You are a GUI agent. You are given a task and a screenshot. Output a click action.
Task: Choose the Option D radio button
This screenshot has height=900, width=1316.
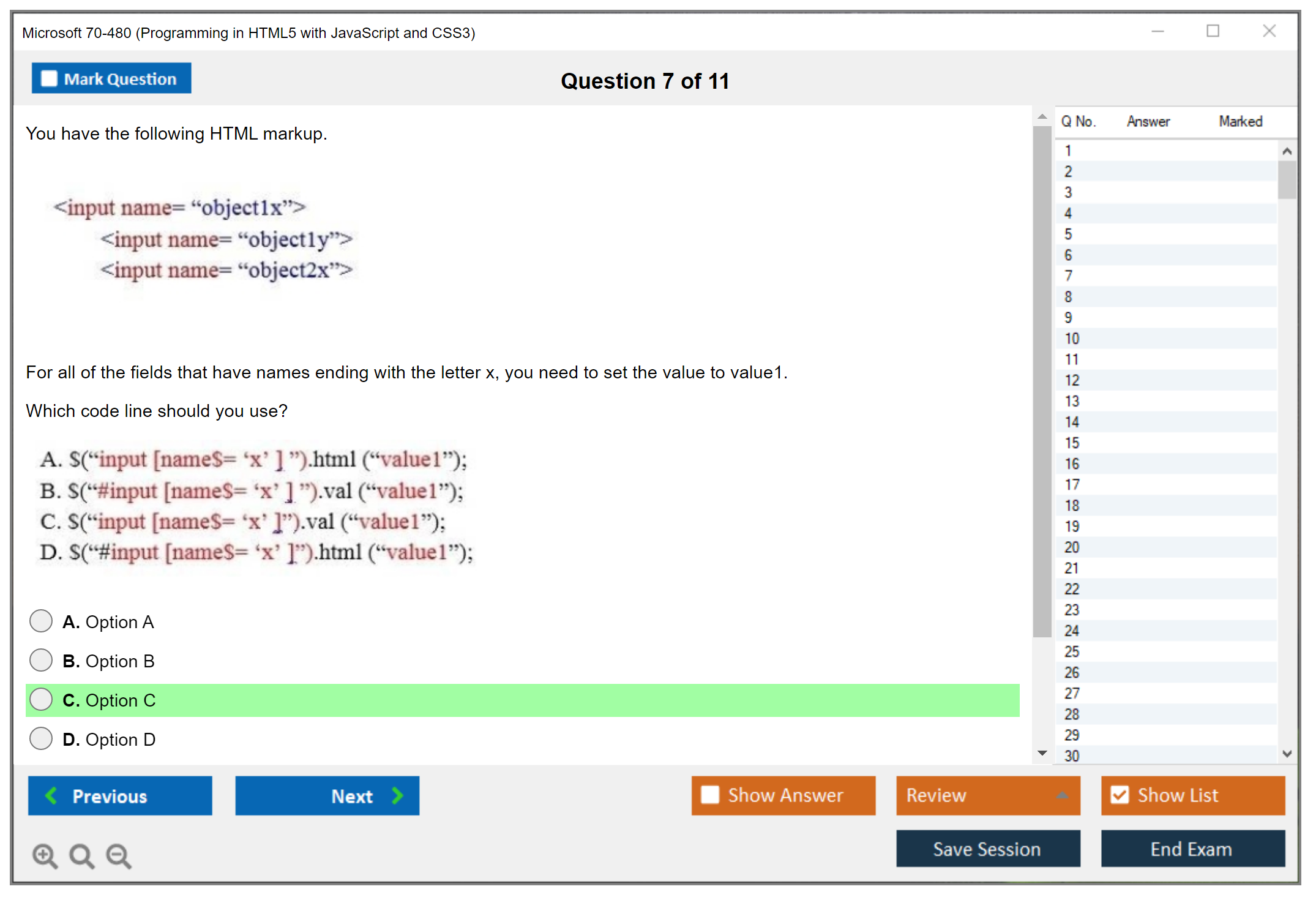pos(41,738)
